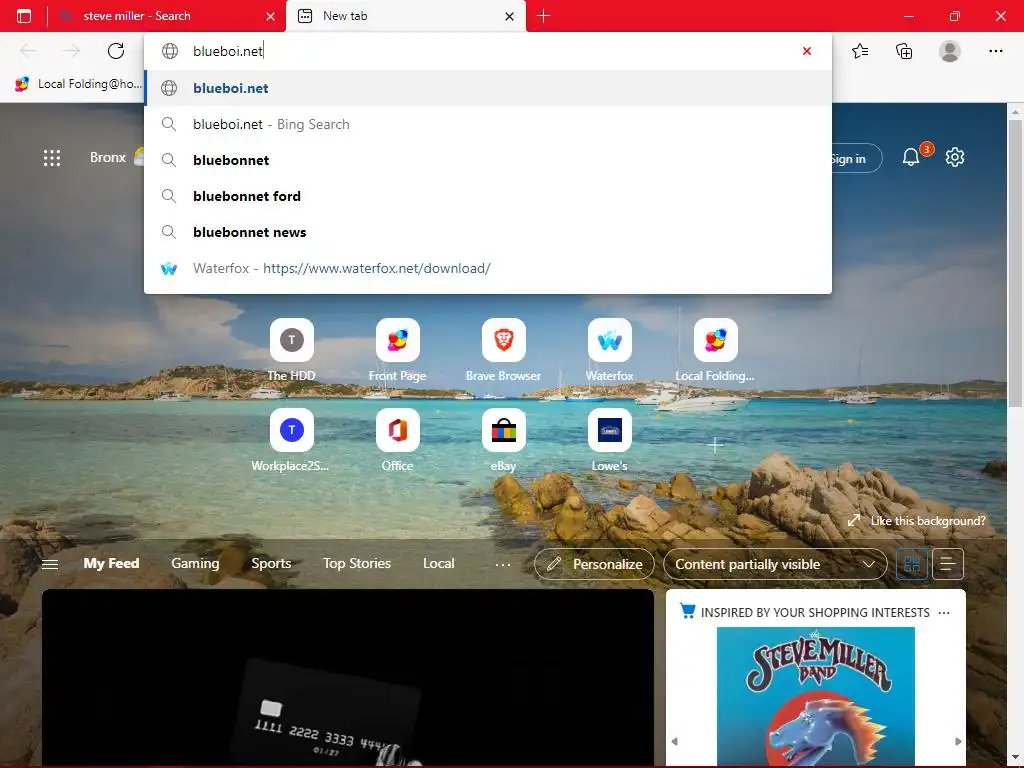Click the profile avatar icon
Viewport: 1024px width, 768px height.
click(x=950, y=51)
